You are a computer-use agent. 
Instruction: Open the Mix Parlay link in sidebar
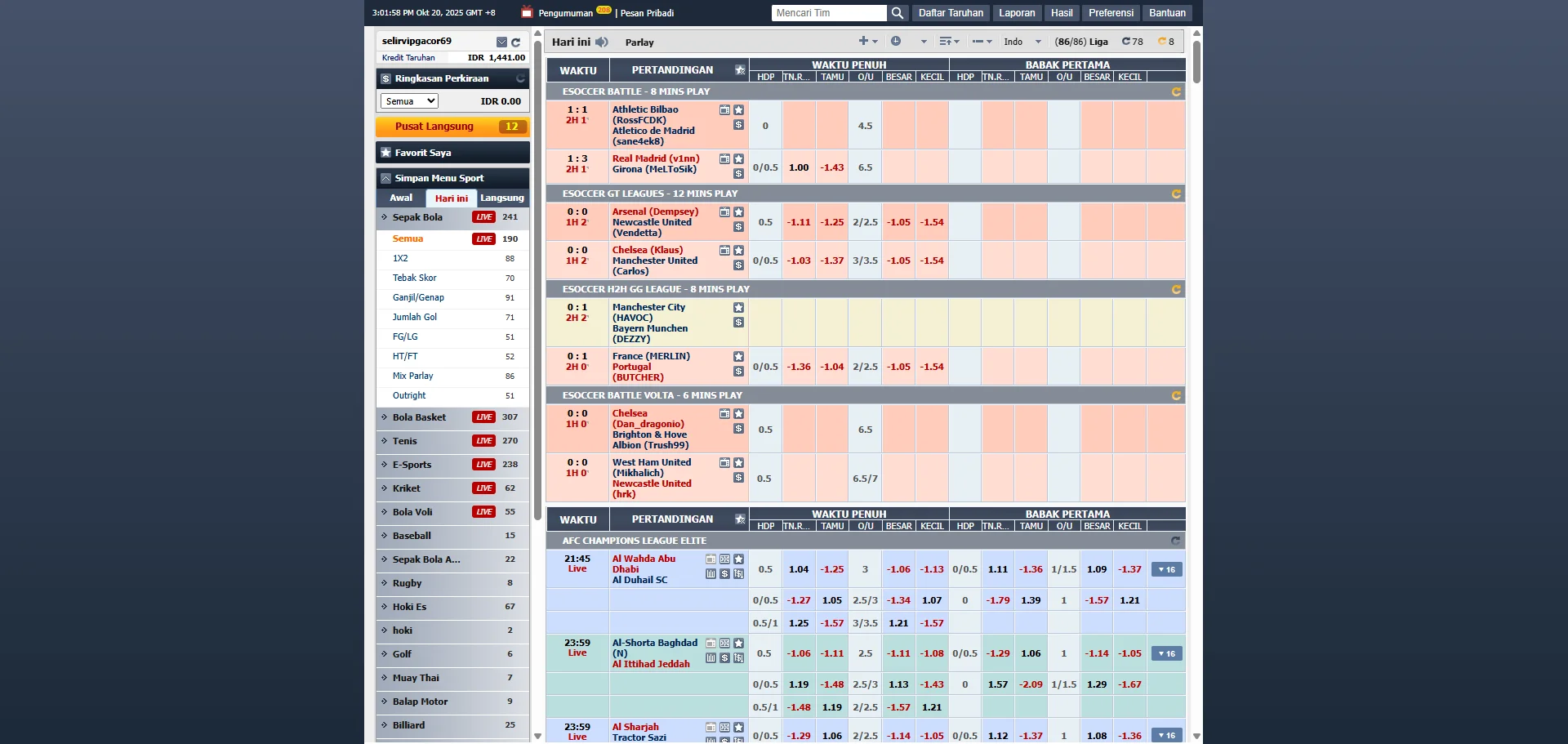tap(412, 376)
